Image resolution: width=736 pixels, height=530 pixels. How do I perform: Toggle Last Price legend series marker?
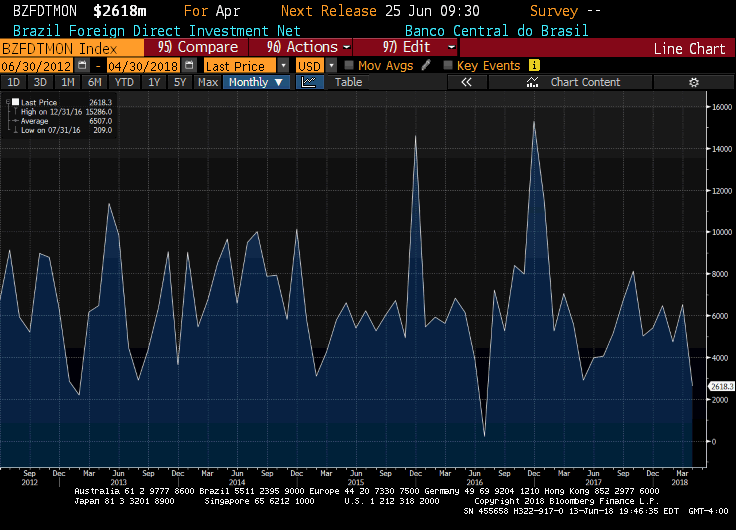tap(13, 102)
